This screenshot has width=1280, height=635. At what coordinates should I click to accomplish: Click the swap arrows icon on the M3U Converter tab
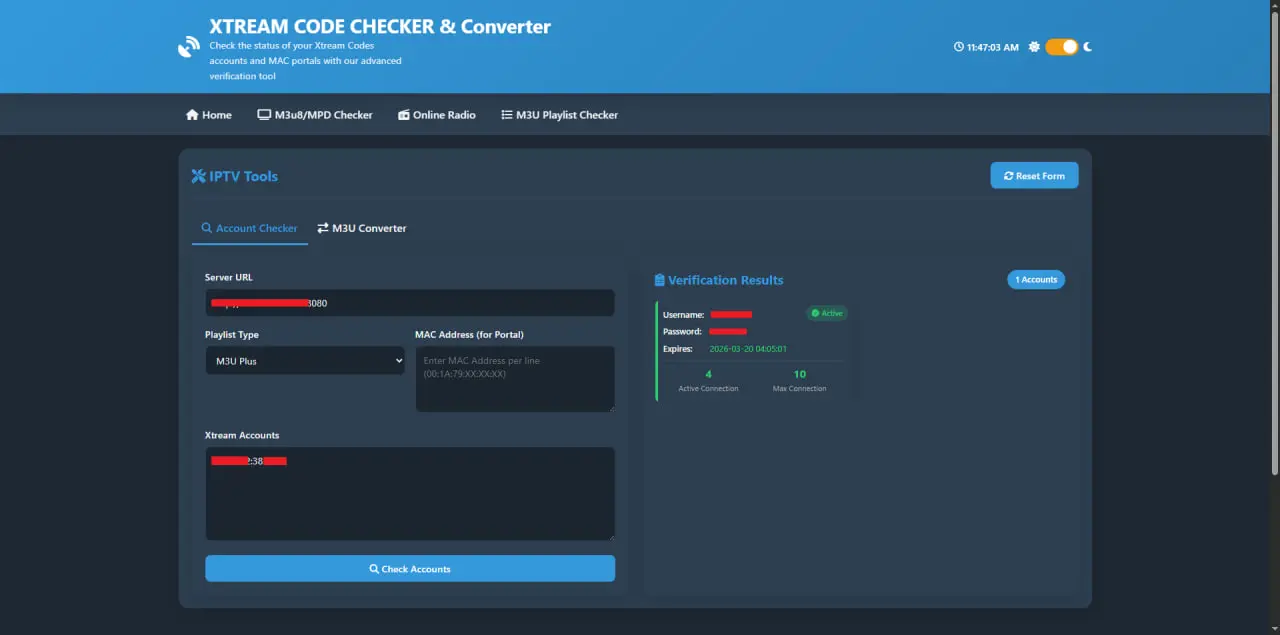323,228
